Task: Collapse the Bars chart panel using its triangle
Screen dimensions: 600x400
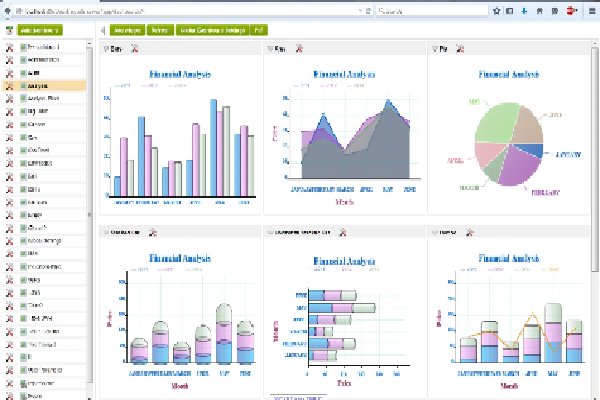Action: tap(106, 48)
